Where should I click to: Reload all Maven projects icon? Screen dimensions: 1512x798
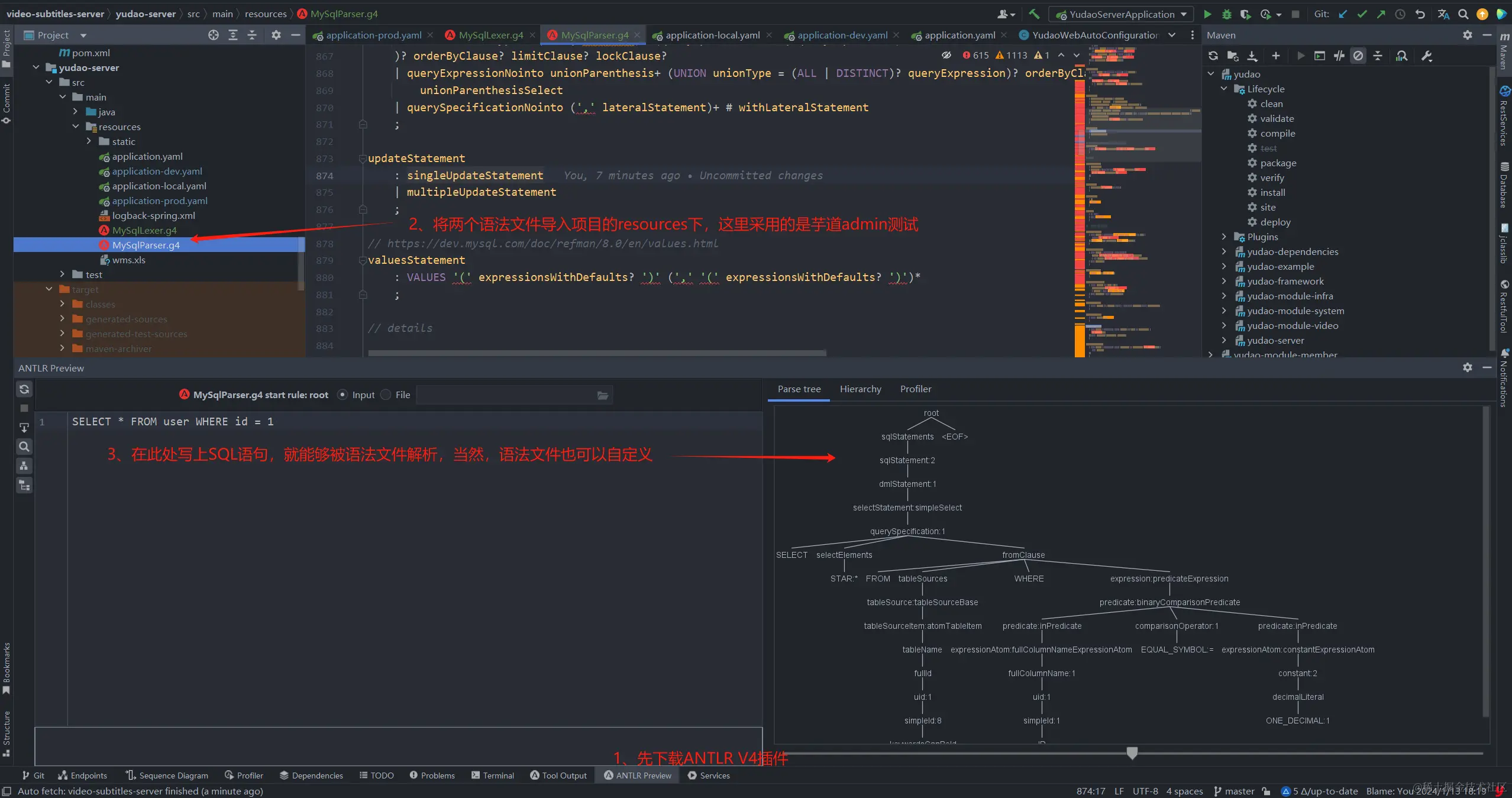pos(1213,56)
